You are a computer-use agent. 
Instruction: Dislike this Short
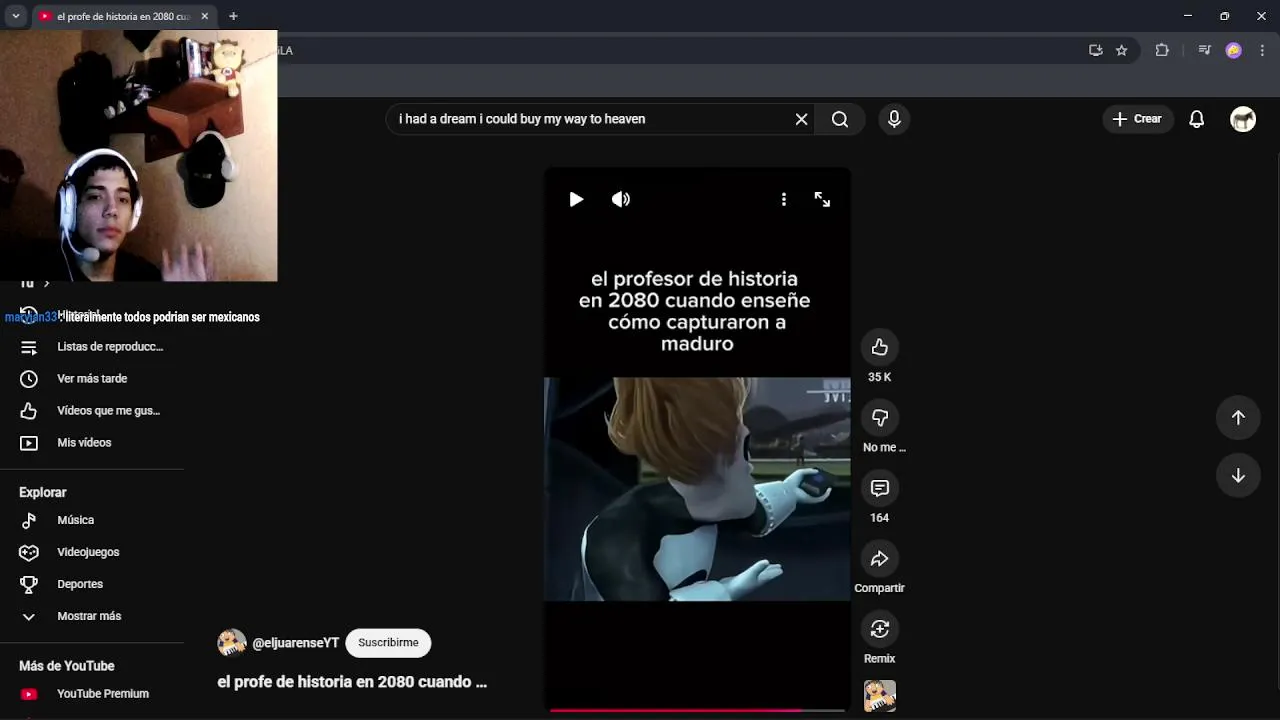click(x=880, y=417)
